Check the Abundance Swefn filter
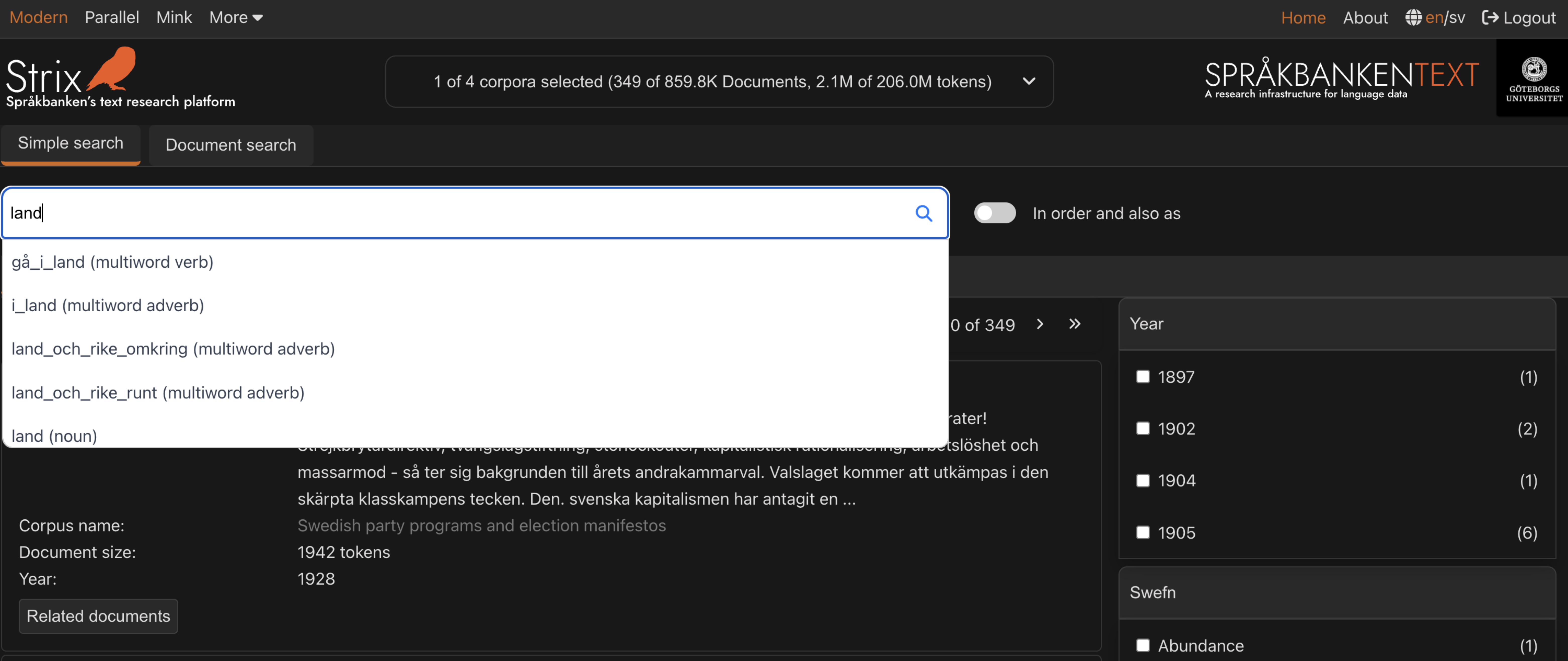This screenshot has height=661, width=1568. point(1143,646)
